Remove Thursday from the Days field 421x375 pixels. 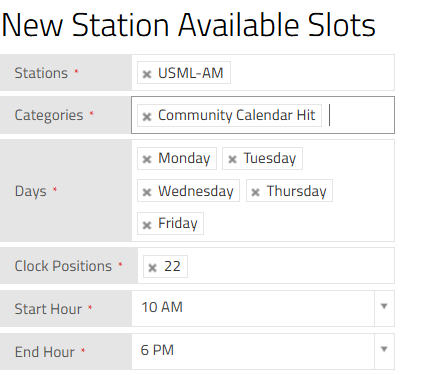pyautogui.click(x=255, y=192)
